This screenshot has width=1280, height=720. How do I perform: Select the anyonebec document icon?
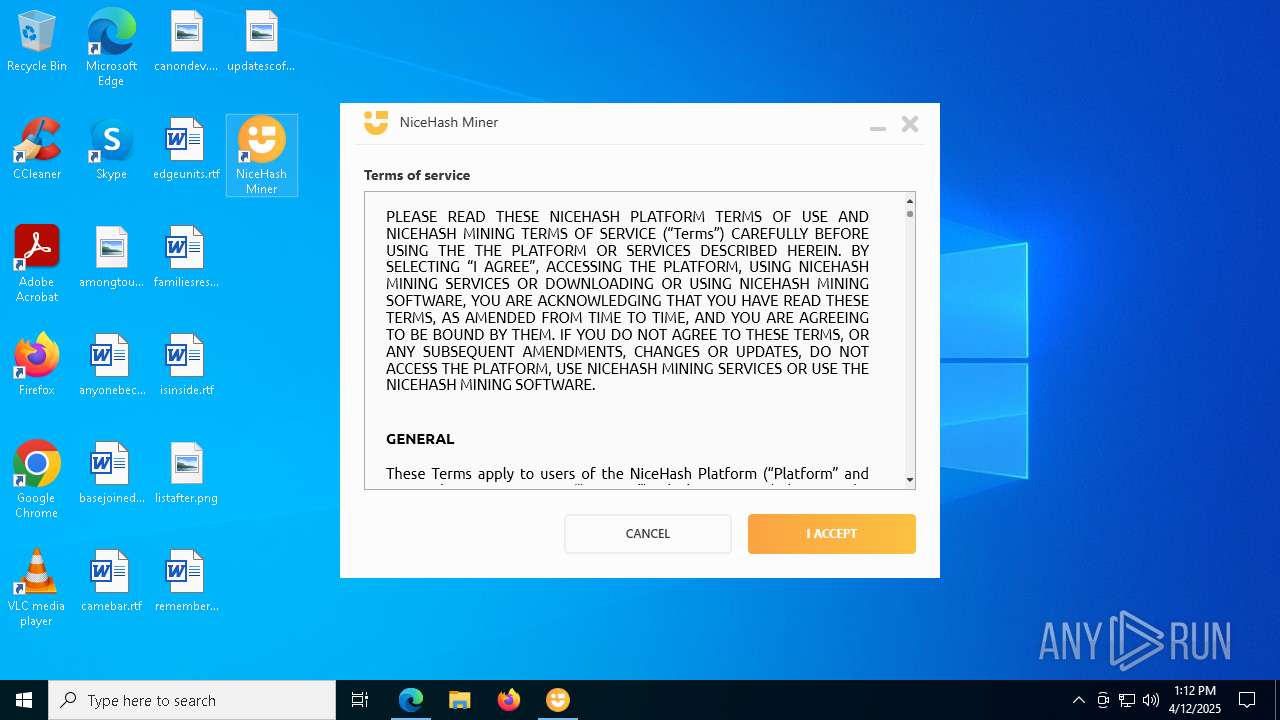[111, 366]
